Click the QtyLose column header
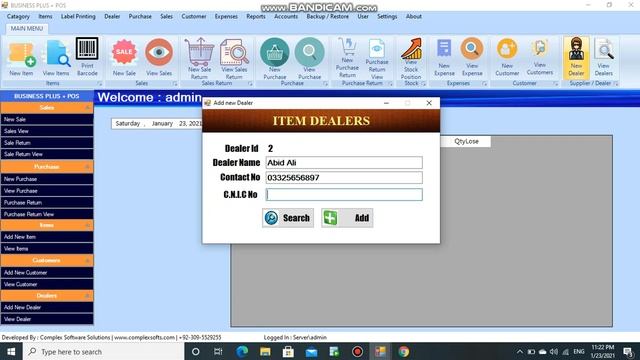The height and width of the screenshot is (360, 640). [x=466, y=141]
